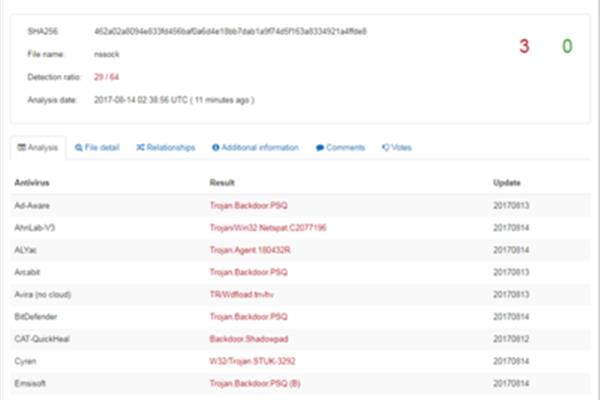The image size is (600, 400).
Task: Click the Cyren antivirus name
Action: pos(25,361)
